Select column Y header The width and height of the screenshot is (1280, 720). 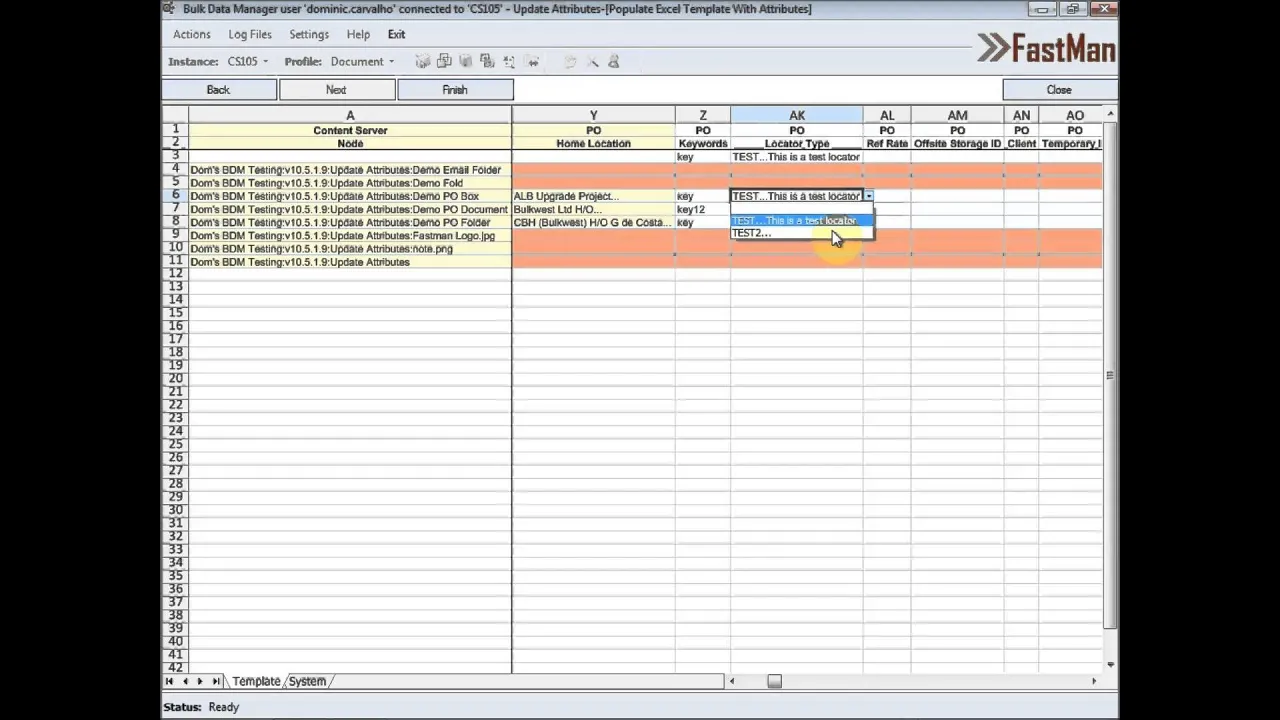pyautogui.click(x=593, y=116)
